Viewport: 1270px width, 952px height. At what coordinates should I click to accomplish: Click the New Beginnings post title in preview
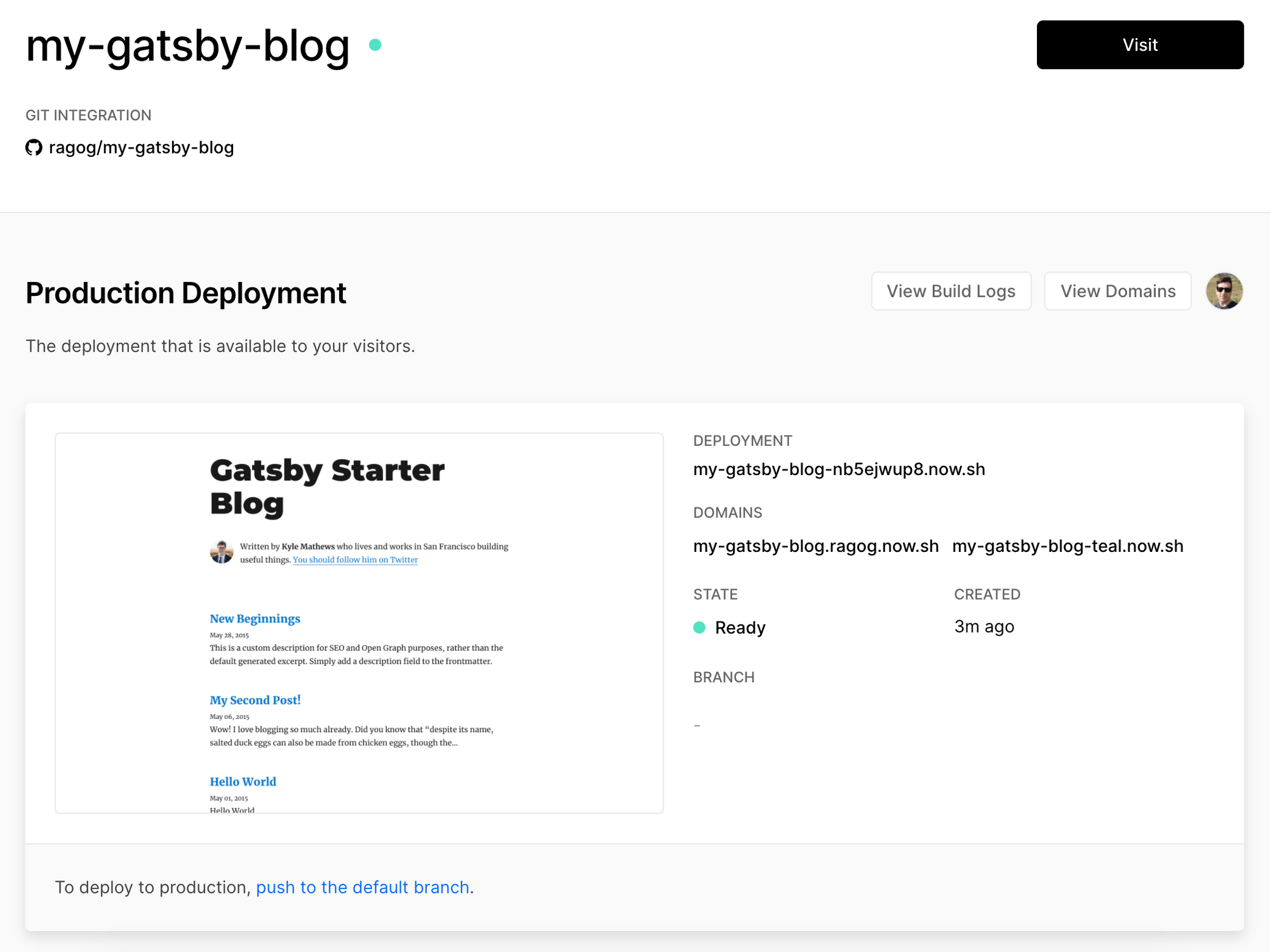tap(255, 619)
